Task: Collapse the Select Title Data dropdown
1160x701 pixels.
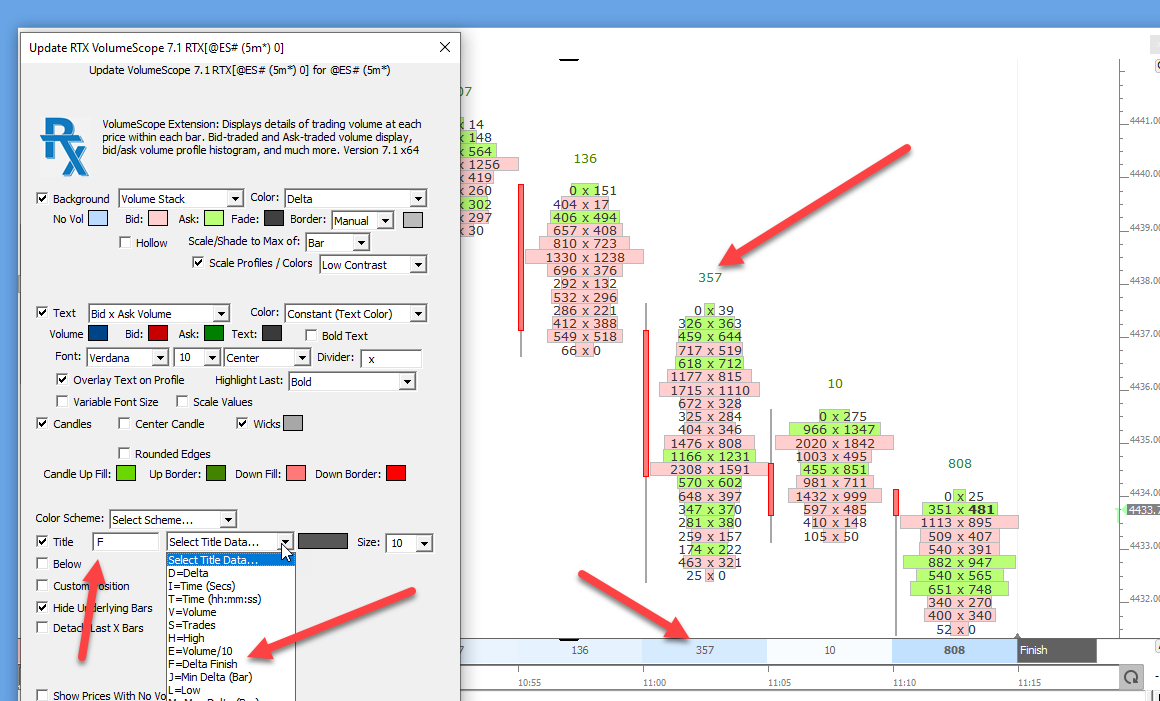Action: [286, 543]
